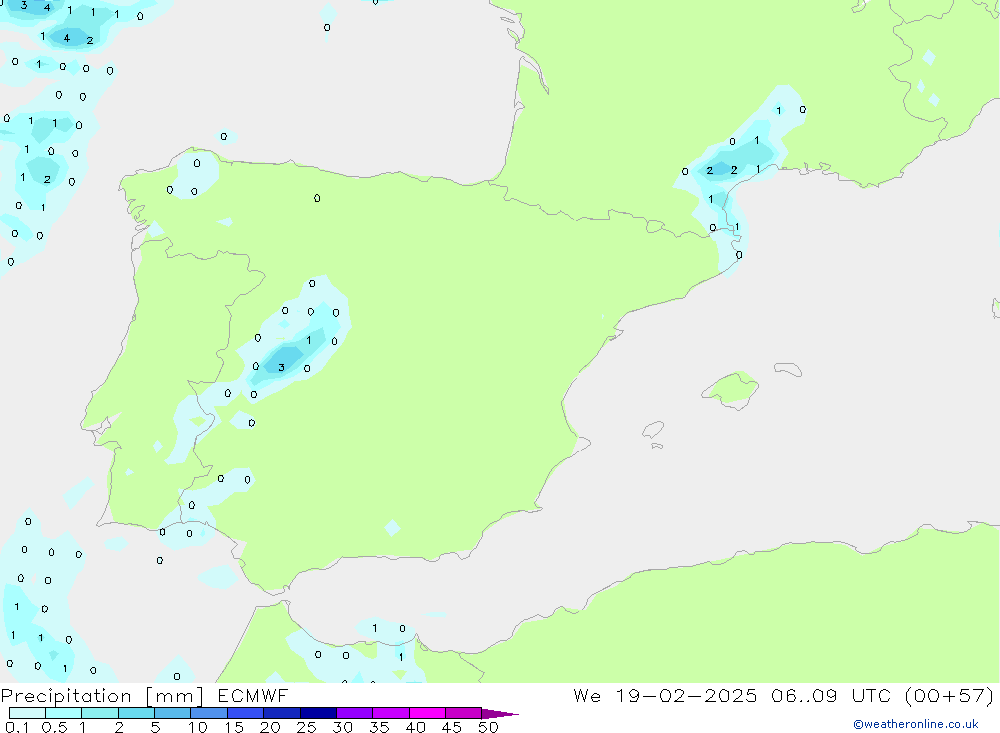Screen dimensions: 1000x733
Task: Click the legend label '40'
Action: pyautogui.click(x=415, y=727)
